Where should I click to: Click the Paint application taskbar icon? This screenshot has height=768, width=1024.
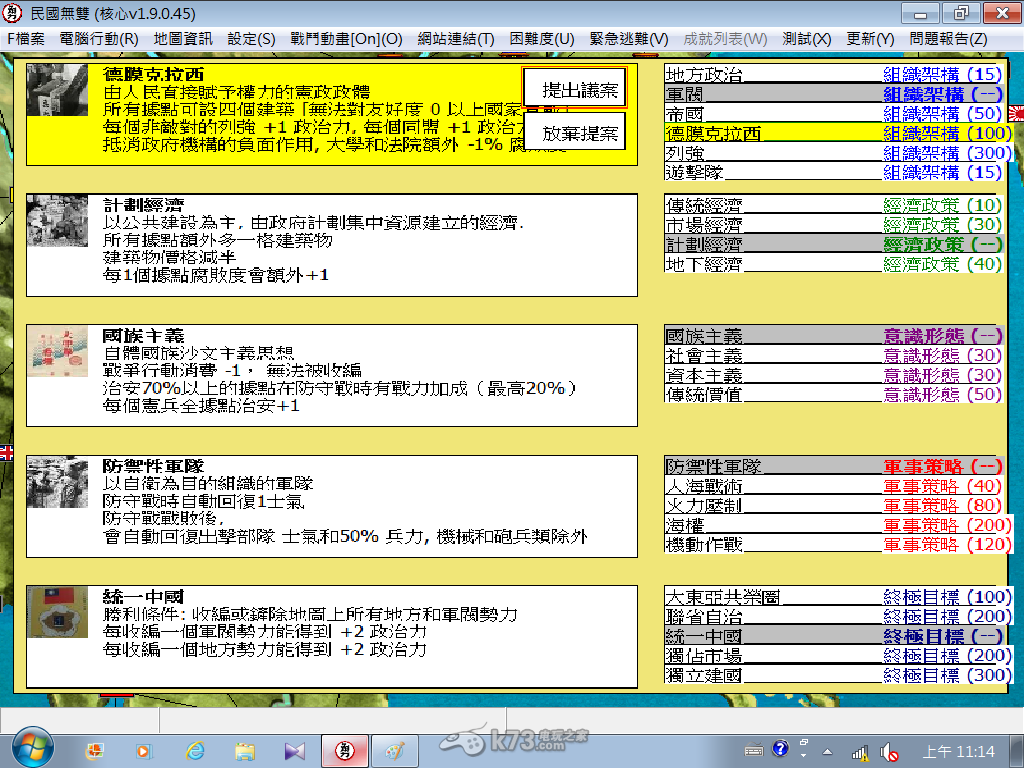pyautogui.click(x=394, y=749)
